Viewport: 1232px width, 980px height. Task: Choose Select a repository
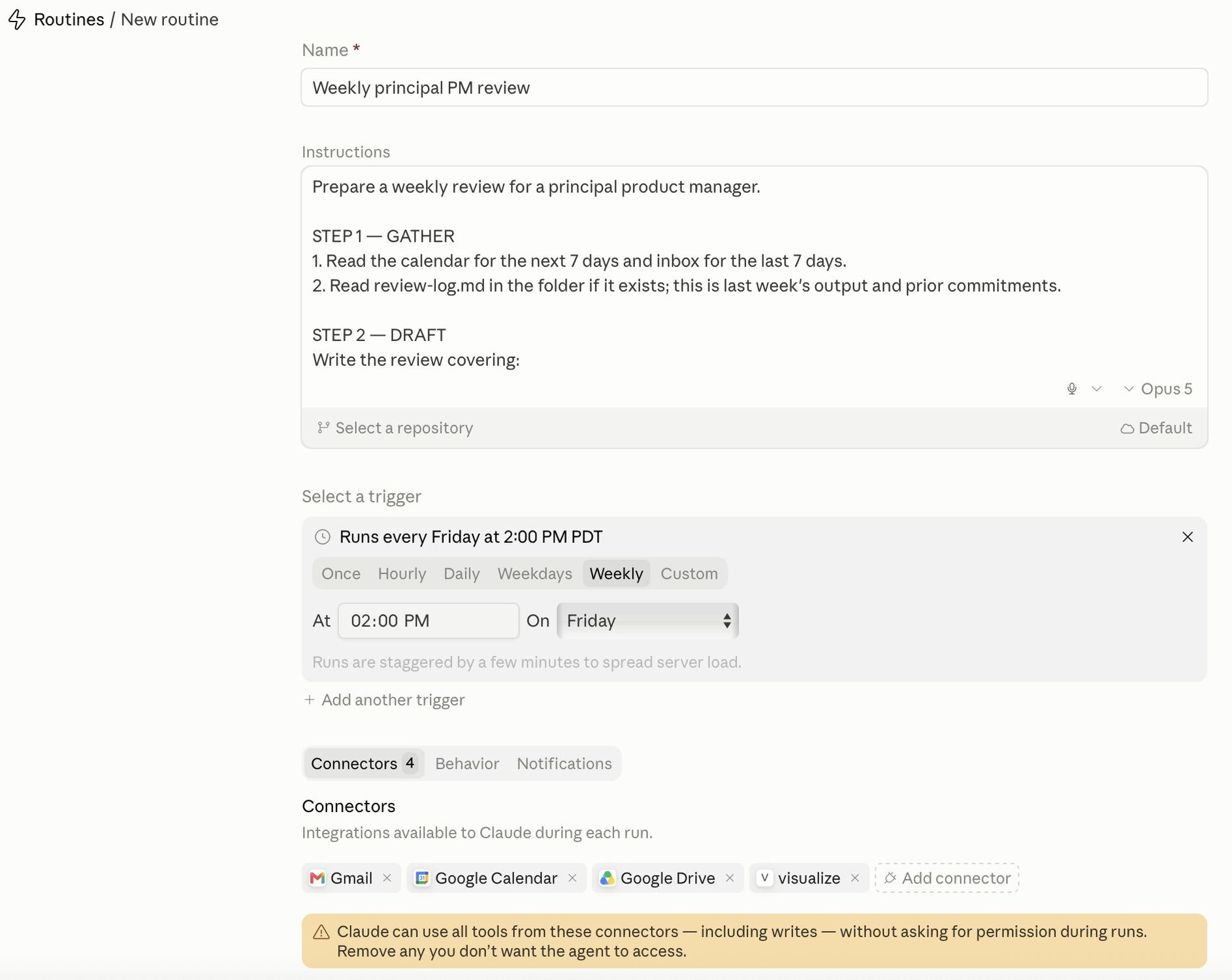395,428
